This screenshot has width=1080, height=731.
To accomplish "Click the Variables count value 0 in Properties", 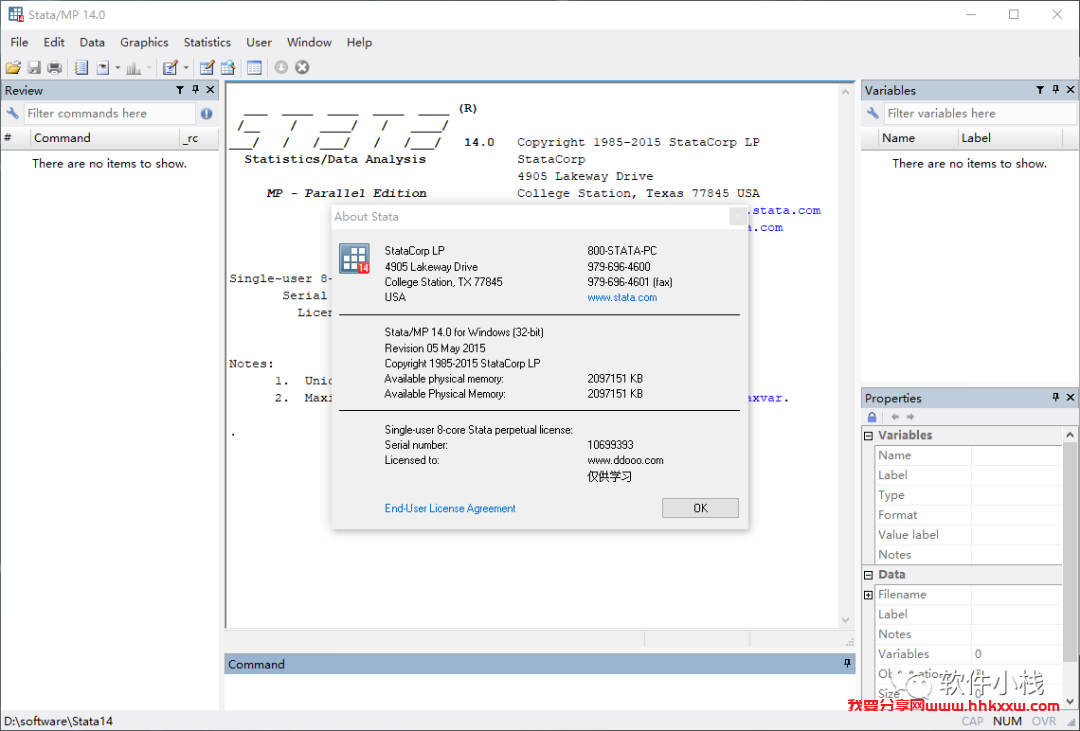I will tap(978, 654).
